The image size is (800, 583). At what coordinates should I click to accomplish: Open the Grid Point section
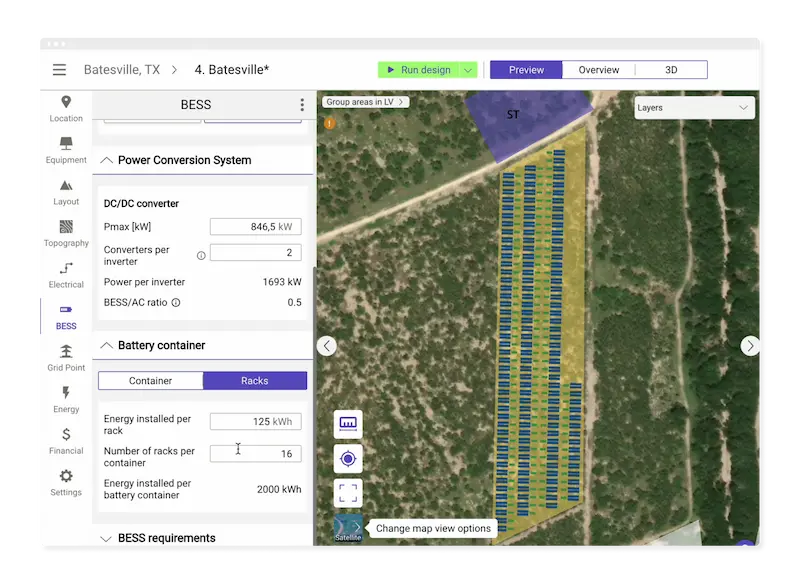coord(66,358)
